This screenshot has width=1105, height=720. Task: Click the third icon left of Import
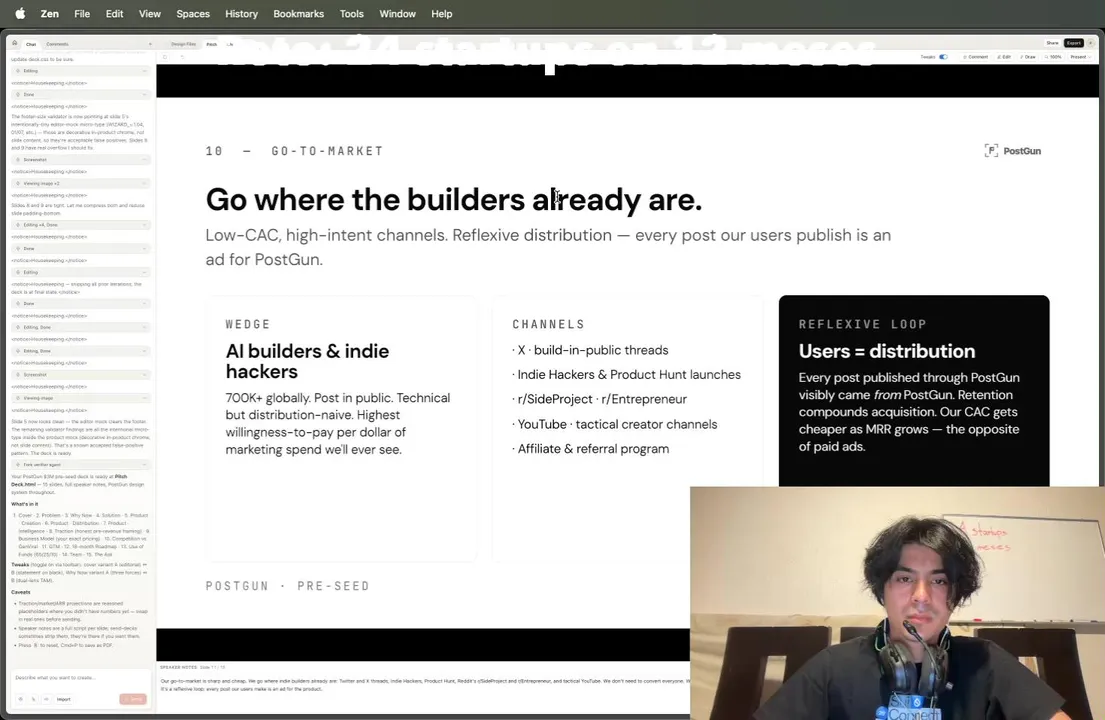point(46,699)
